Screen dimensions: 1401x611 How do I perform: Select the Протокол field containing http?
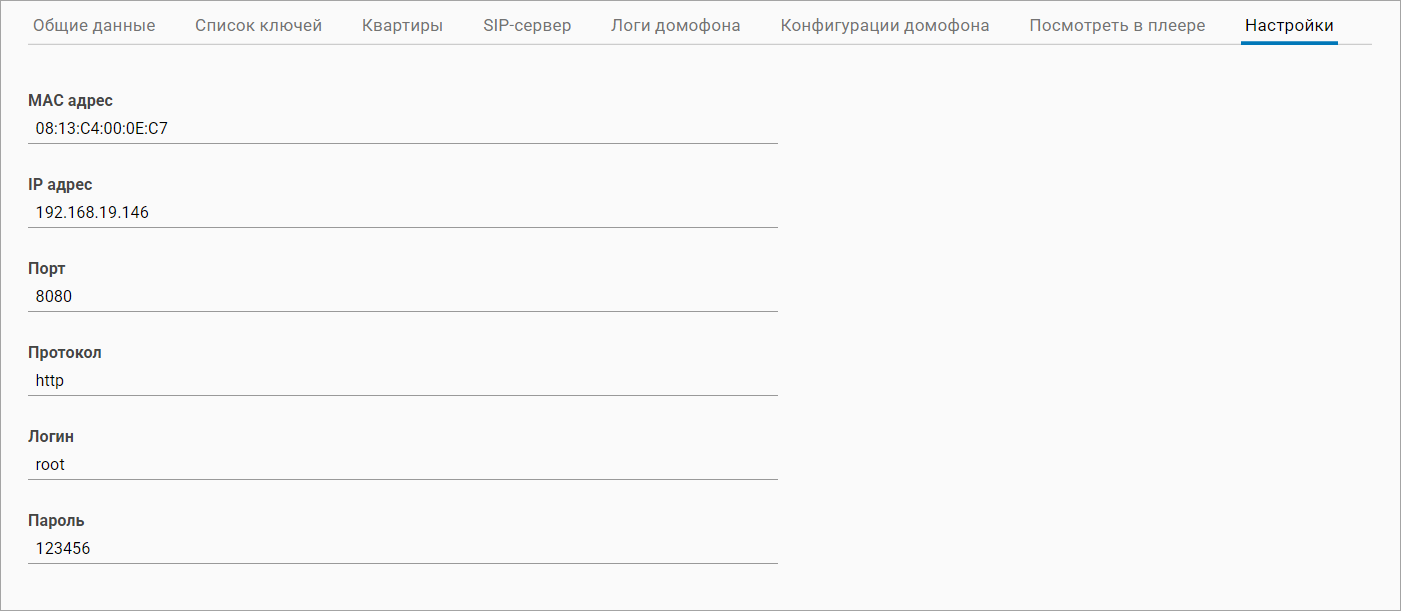click(x=403, y=380)
